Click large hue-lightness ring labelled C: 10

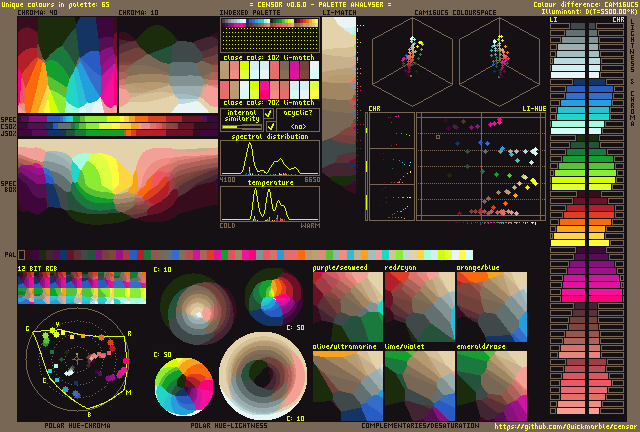[263, 376]
